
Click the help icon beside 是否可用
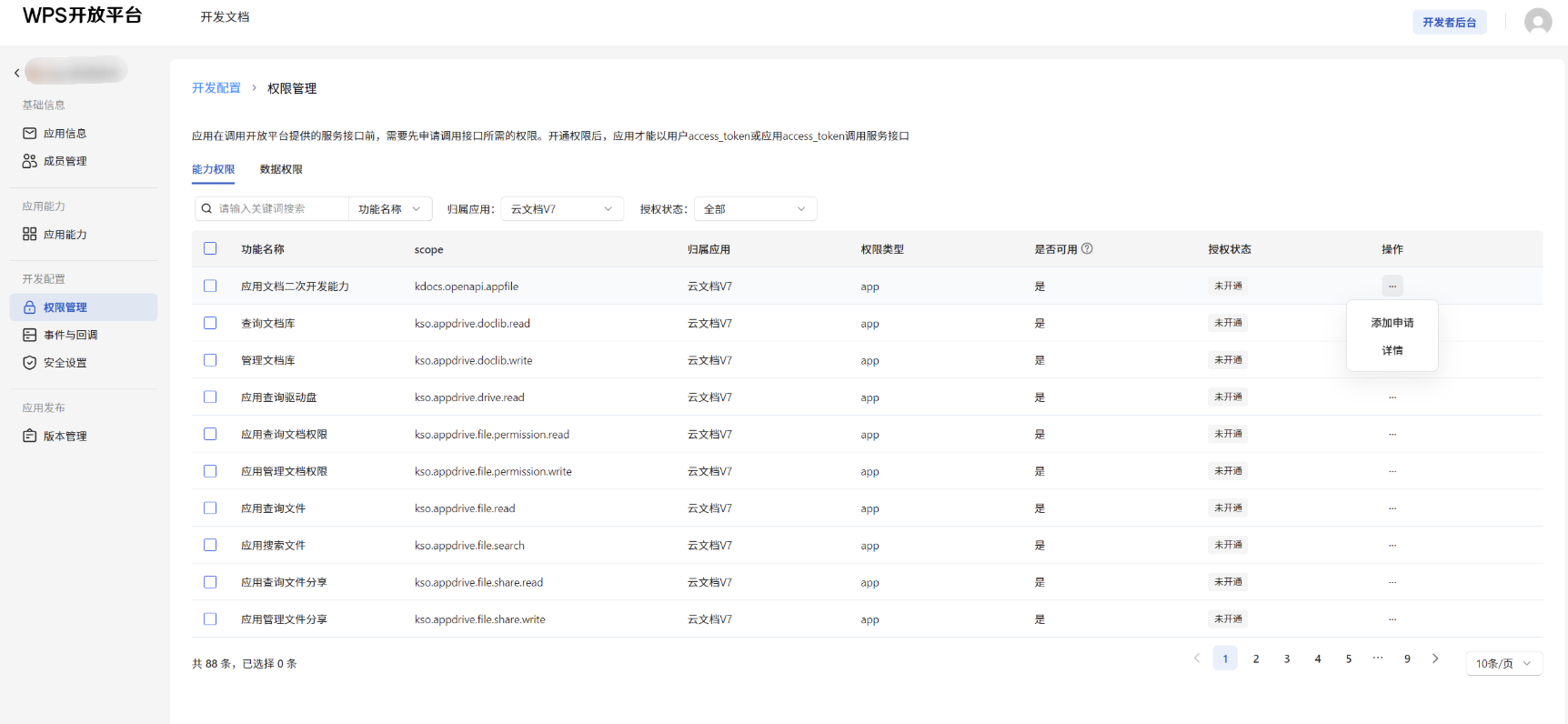[1087, 249]
